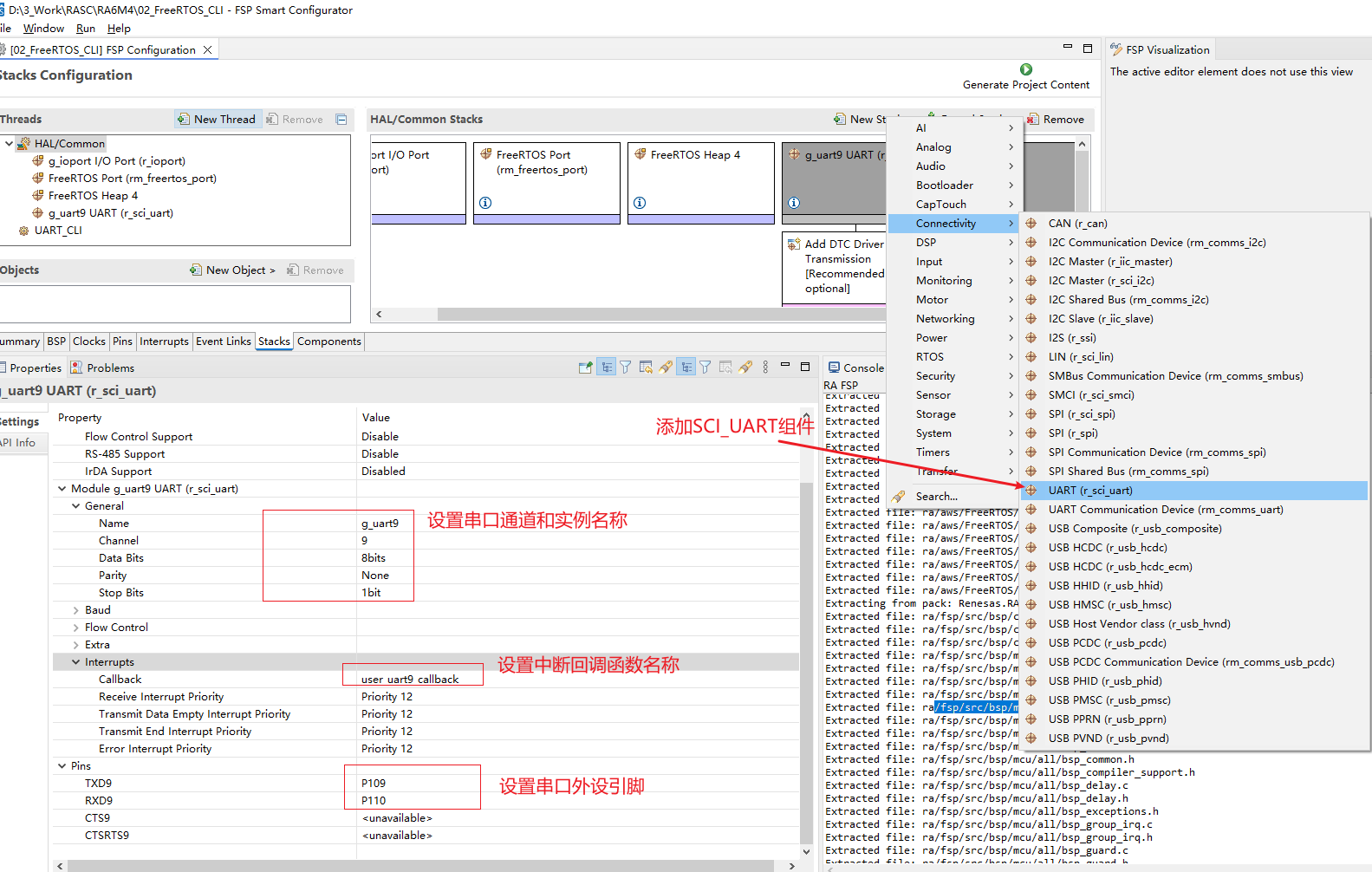Select g_uart9 UART in Threads tree
The image size is (1372, 872).
110,213
